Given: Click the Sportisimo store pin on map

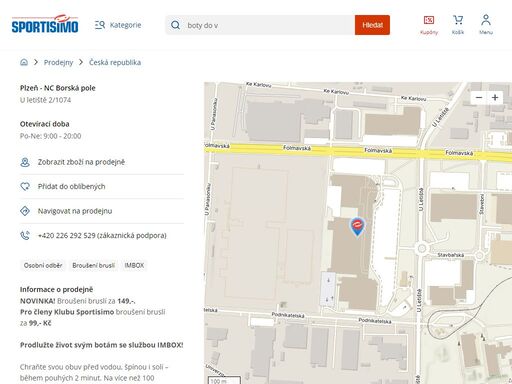Looking at the screenshot, I should [x=357, y=227].
